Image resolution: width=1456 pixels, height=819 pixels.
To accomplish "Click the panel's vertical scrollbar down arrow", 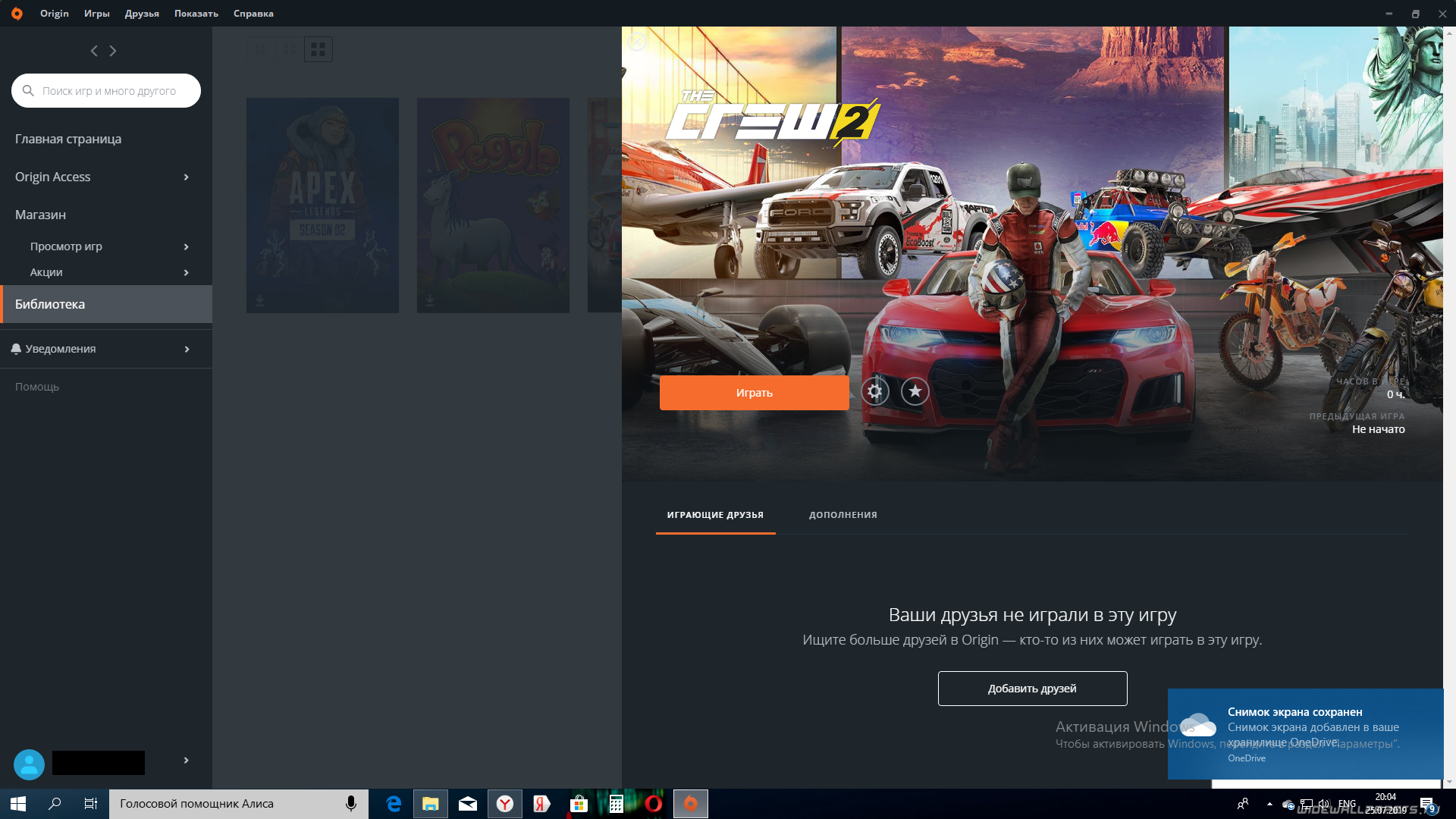I will [x=1449, y=782].
